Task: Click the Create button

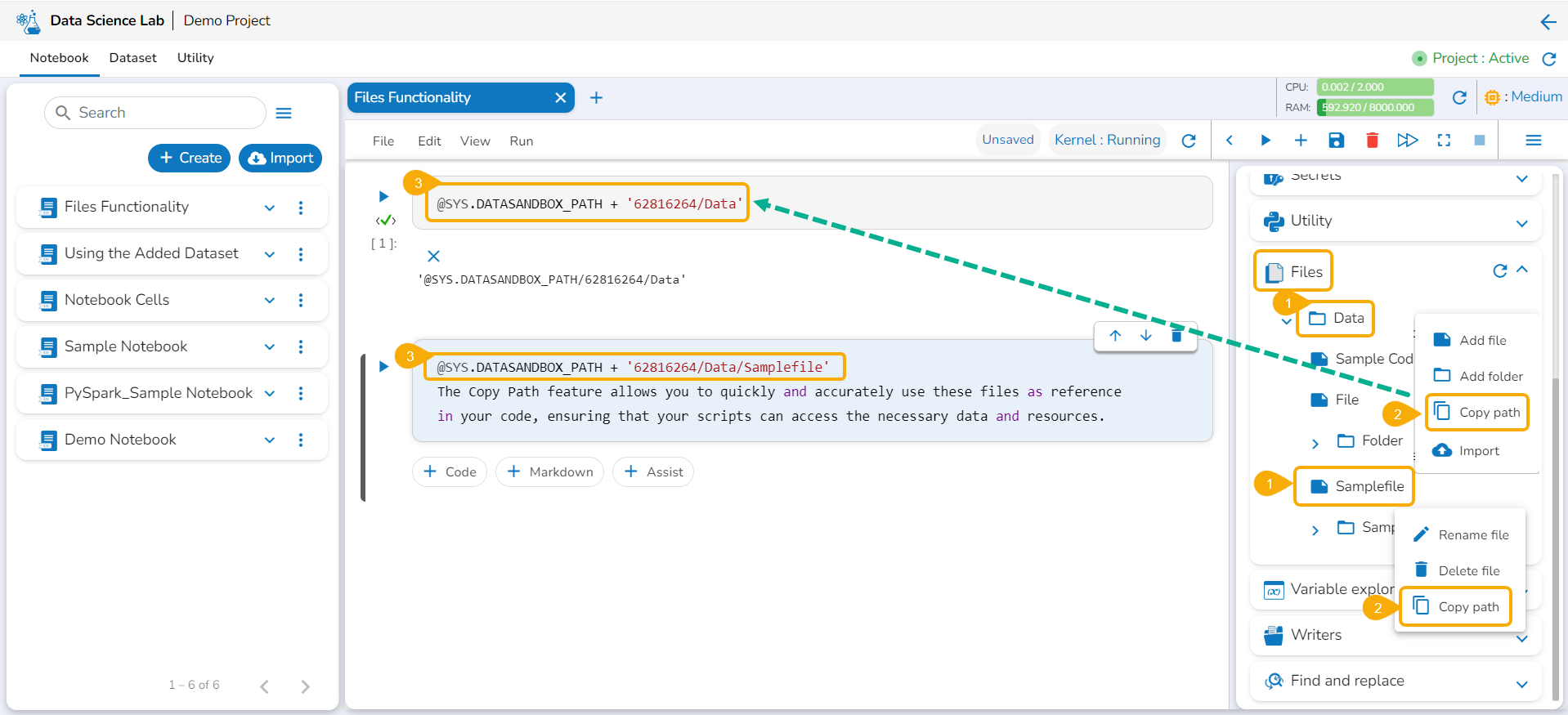Action: [x=189, y=158]
